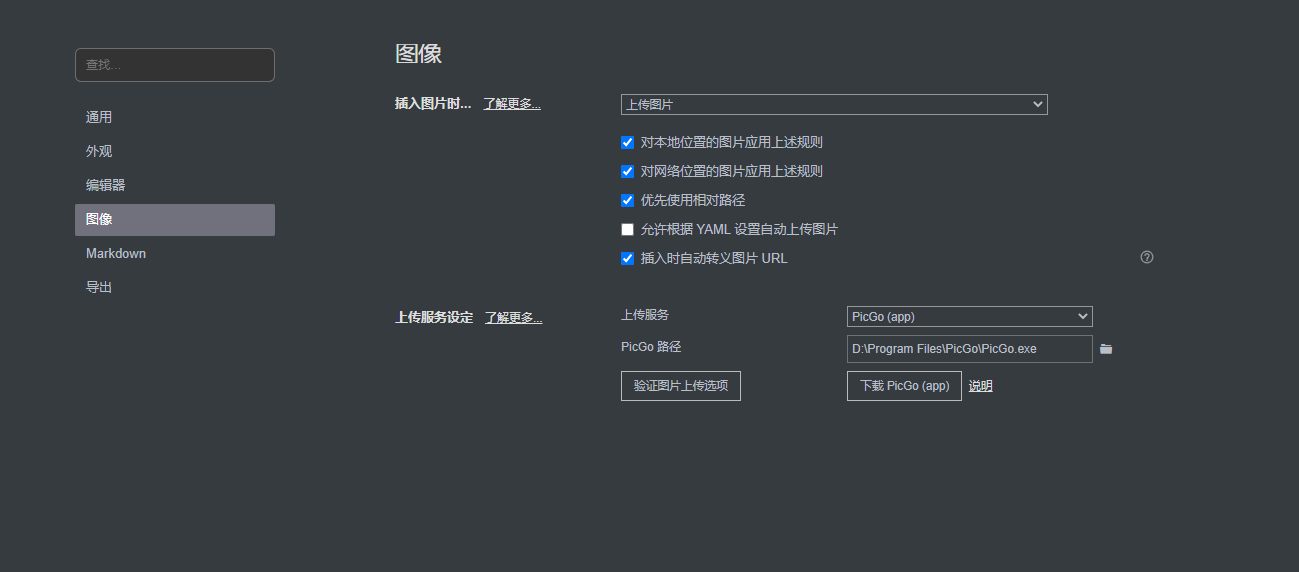Click the help question mark icon
The image size is (1299, 572).
point(1147,257)
